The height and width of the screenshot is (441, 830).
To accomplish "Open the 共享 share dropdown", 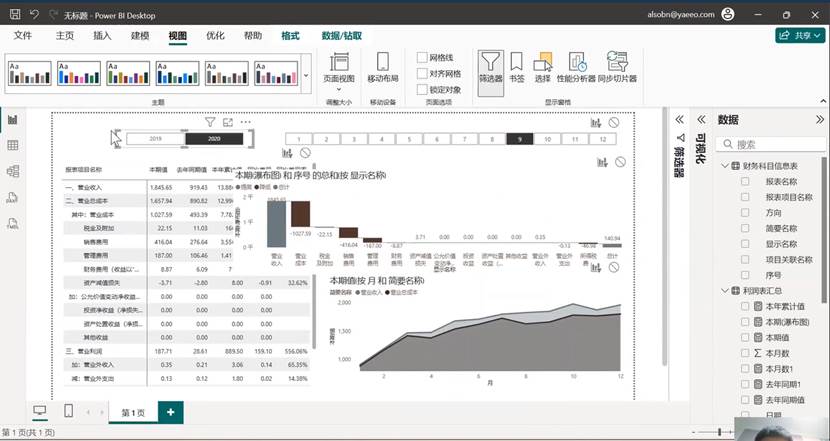I will click(x=800, y=35).
